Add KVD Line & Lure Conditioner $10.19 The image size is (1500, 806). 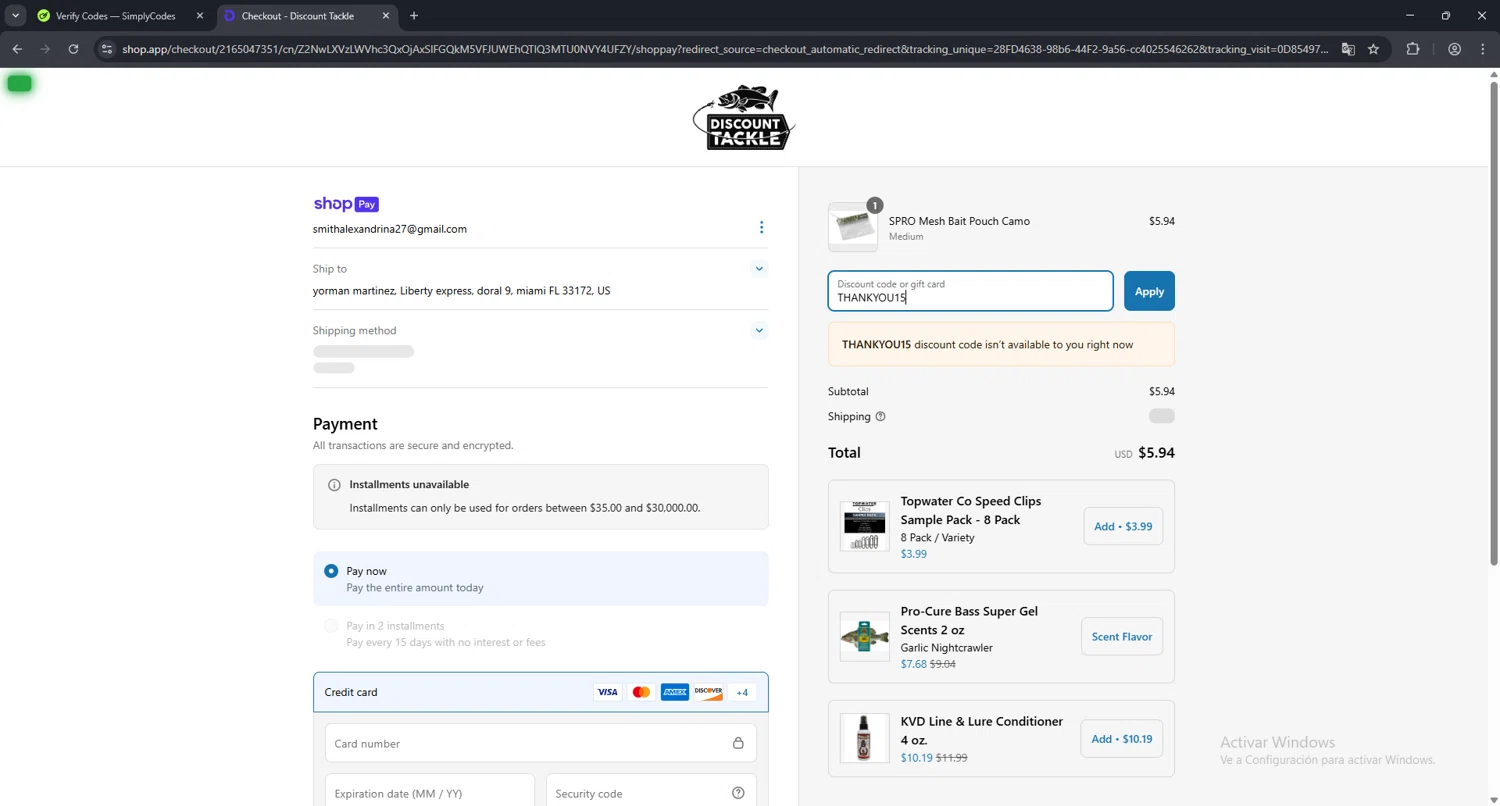pyautogui.click(x=1122, y=739)
